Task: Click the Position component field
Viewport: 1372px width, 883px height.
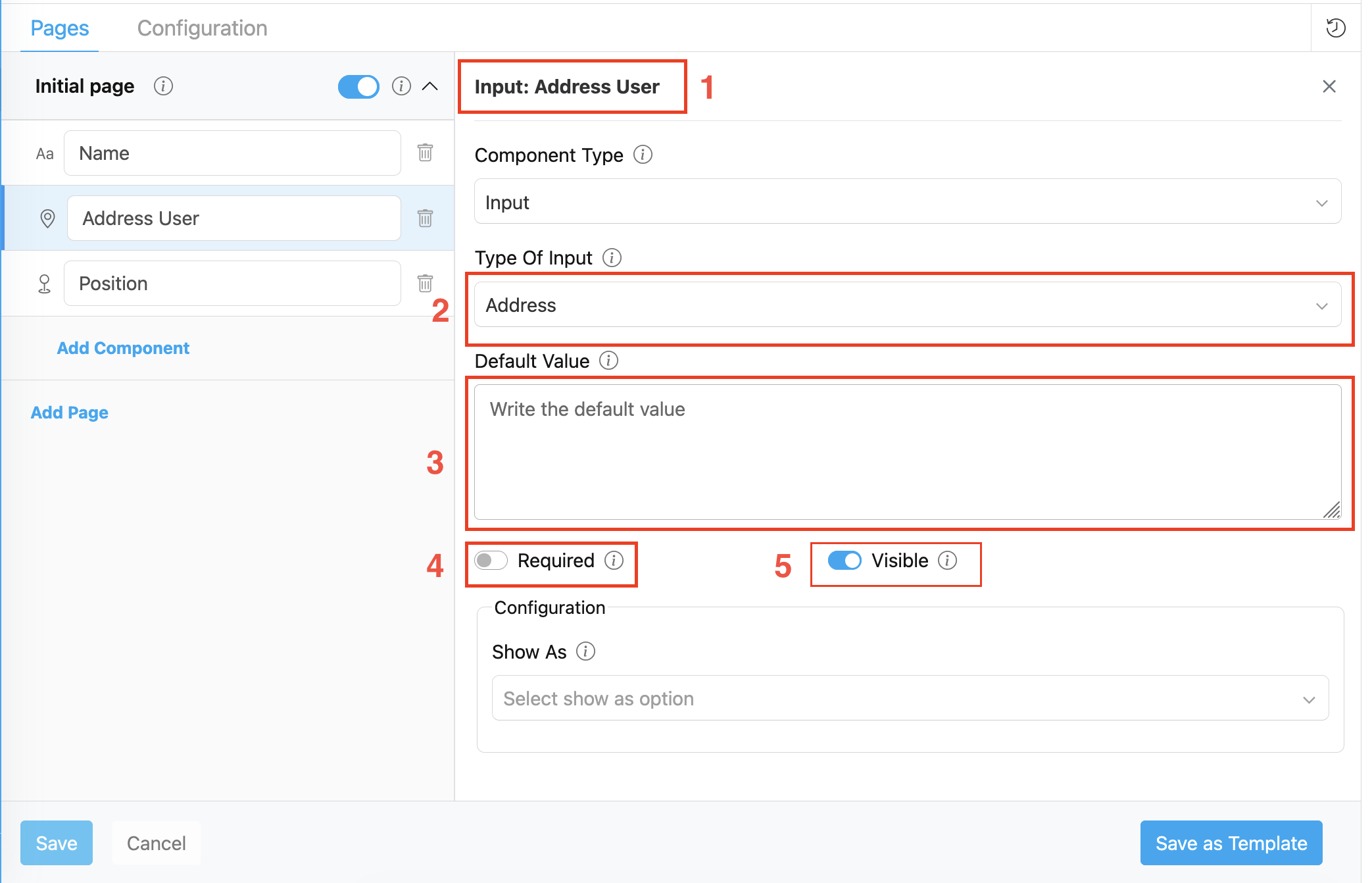Action: [x=232, y=283]
